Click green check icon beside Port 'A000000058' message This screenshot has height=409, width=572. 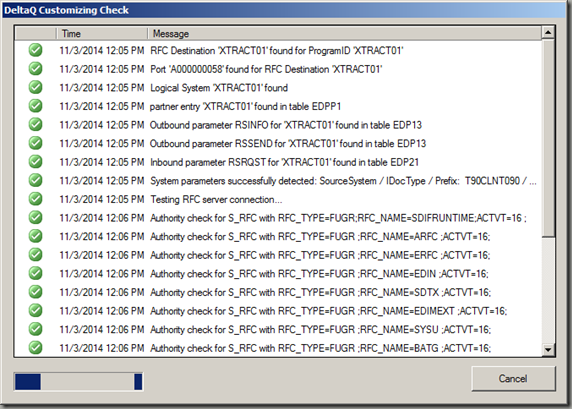(35, 69)
